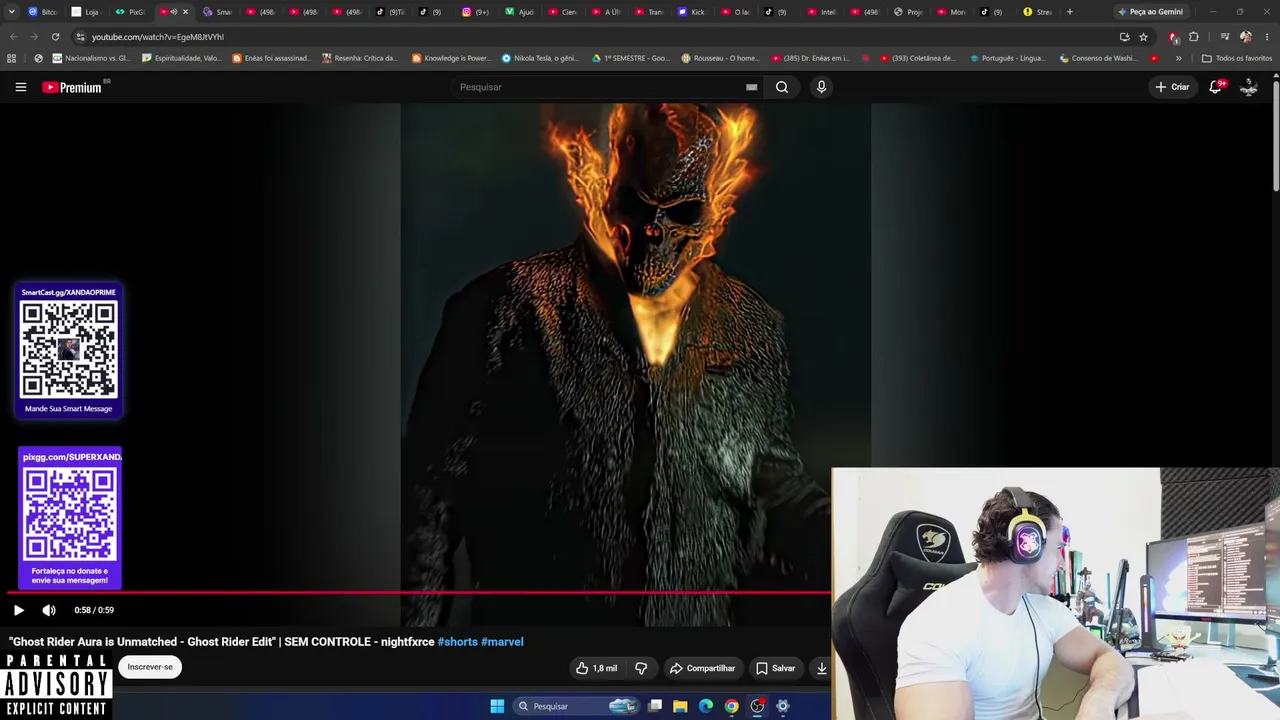Click the install app icon in address bar

(1124, 37)
